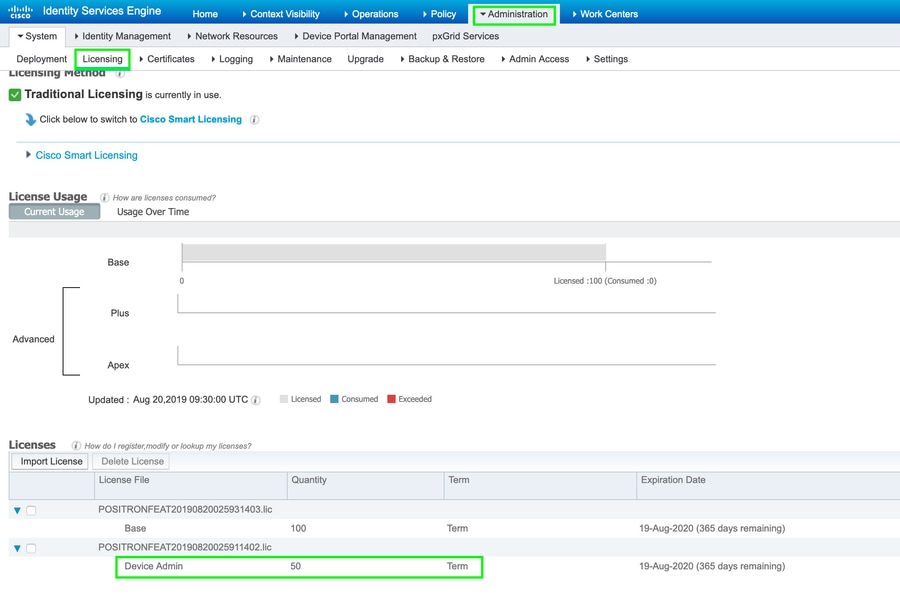
Task: Click the Expiration Date column header
Action: coord(768,486)
